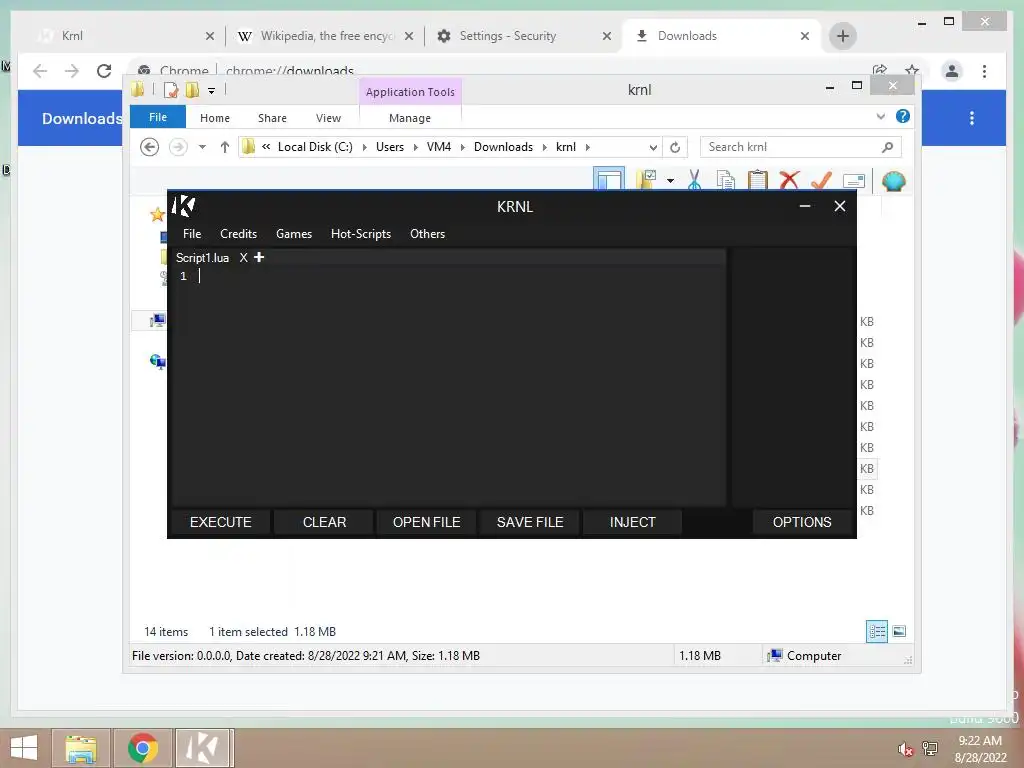Open the Games menu in KRNL
The height and width of the screenshot is (768, 1024).
tap(294, 234)
